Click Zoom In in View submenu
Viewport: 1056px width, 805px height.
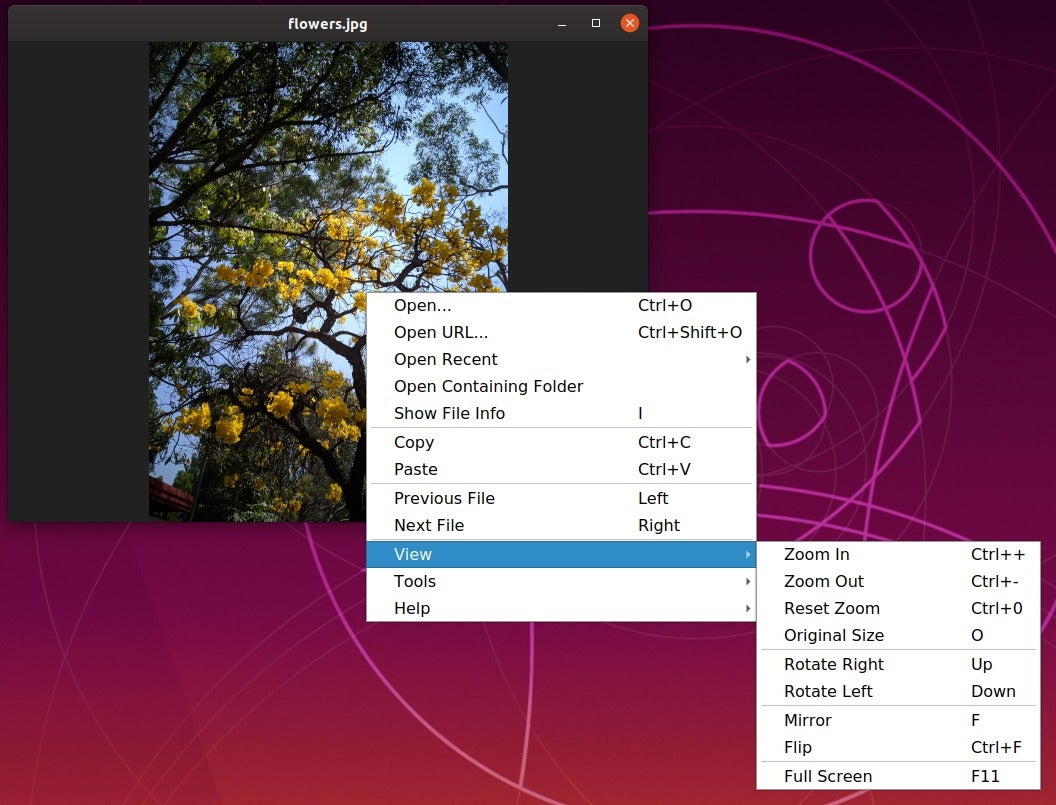point(817,555)
